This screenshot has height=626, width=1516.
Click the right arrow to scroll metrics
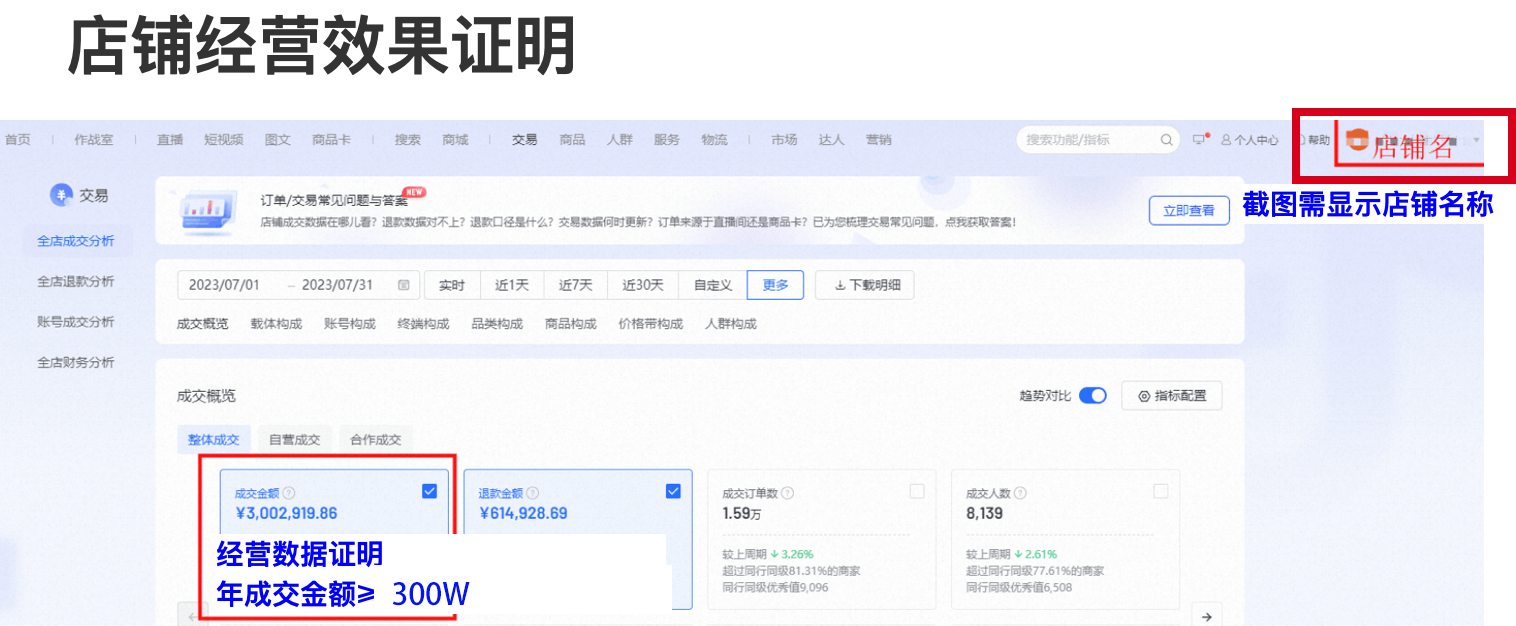(x=1207, y=617)
